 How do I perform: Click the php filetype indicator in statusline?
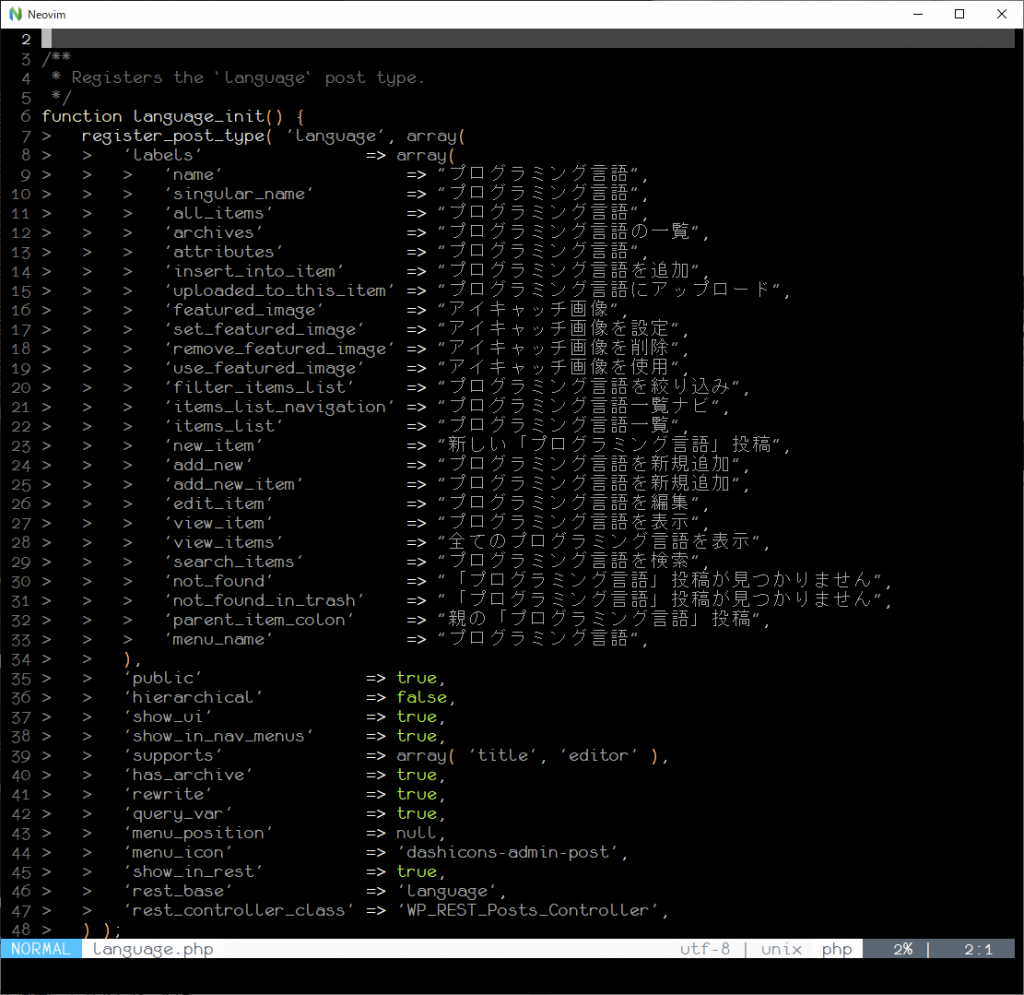(836, 949)
